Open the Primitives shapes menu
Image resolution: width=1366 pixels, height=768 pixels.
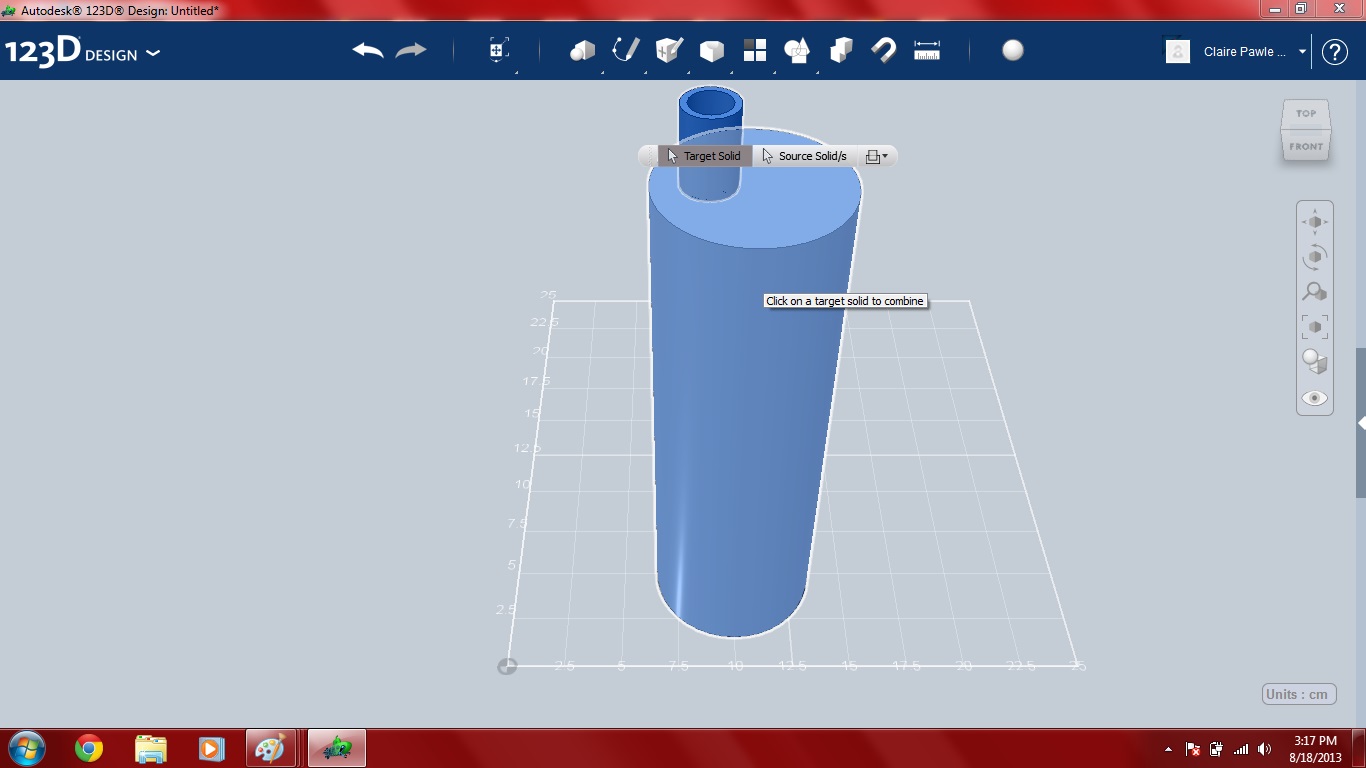(582, 50)
